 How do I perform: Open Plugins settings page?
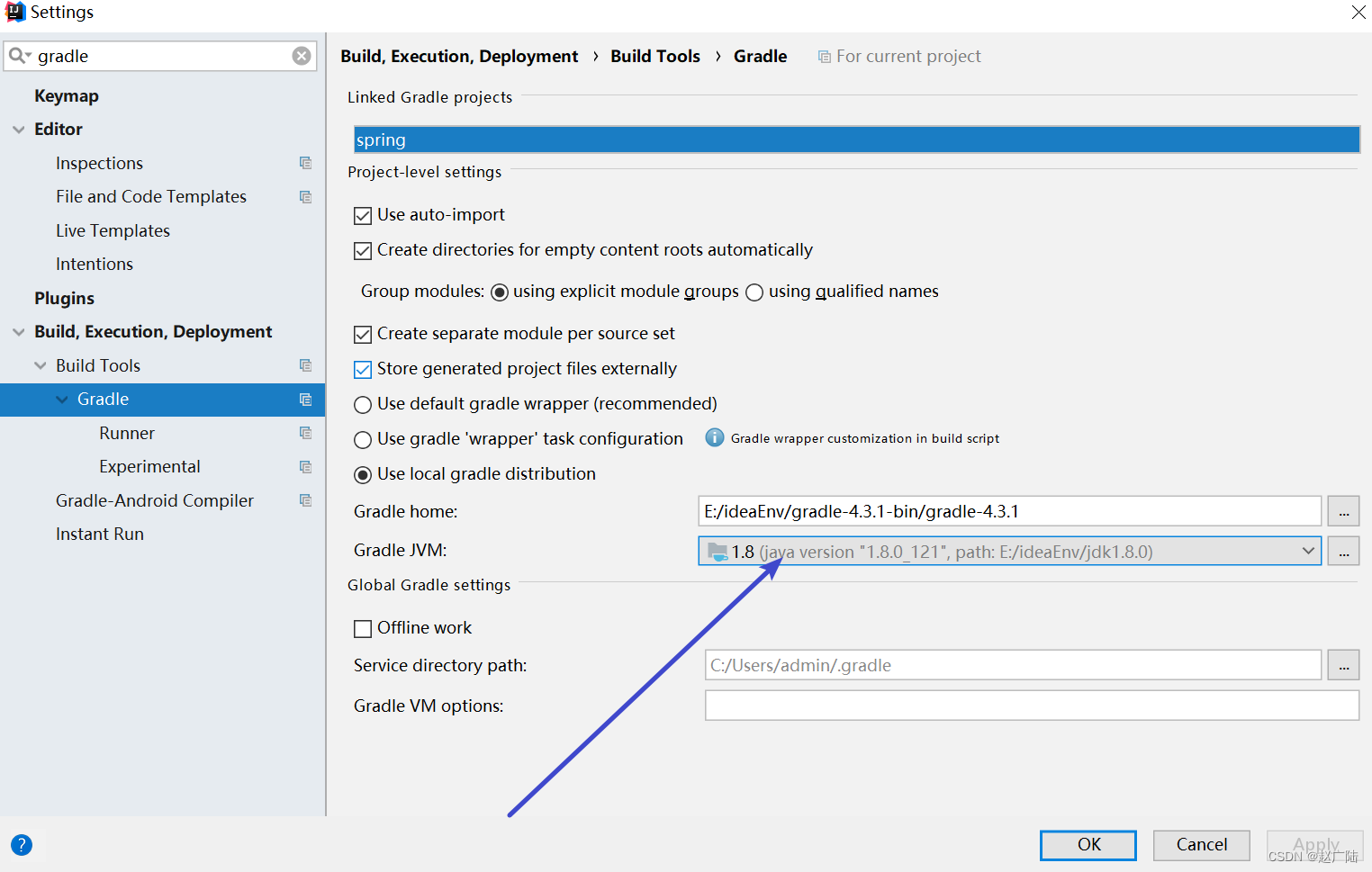point(64,298)
